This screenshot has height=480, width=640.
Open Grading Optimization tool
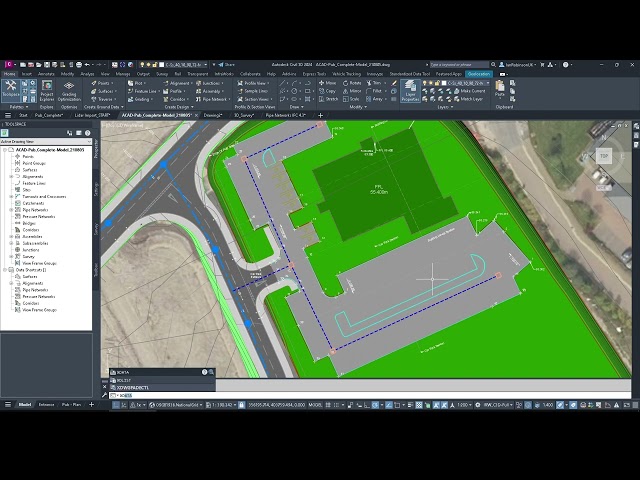(x=69, y=90)
